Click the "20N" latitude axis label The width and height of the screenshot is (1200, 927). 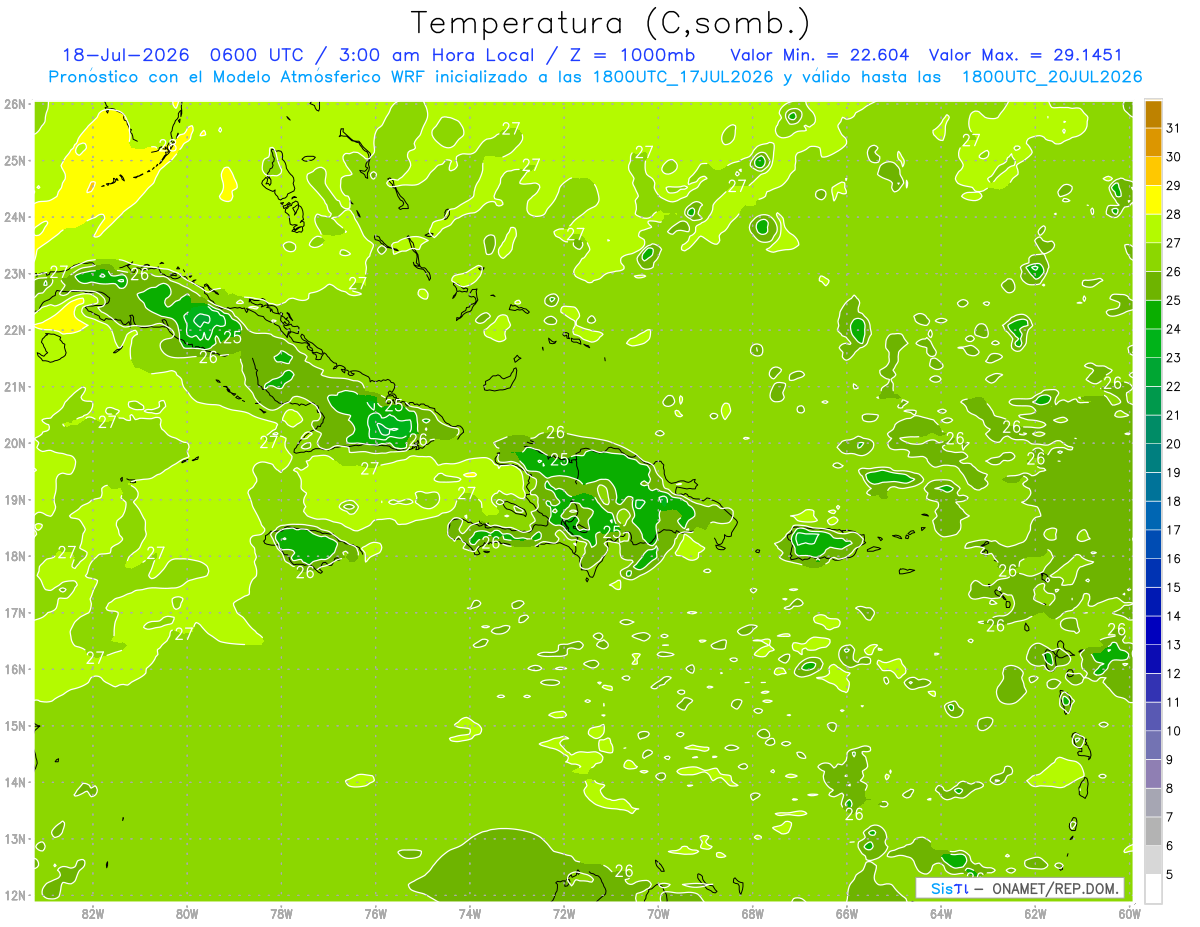16,443
